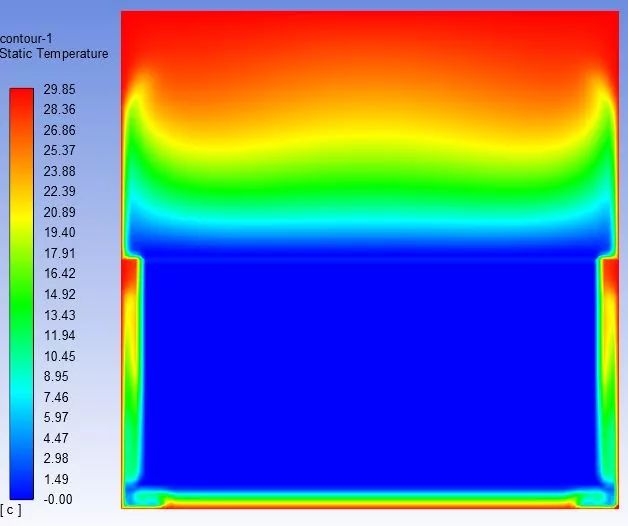Click the -0.00 legend value
628x526 pixels.
click(x=58, y=500)
